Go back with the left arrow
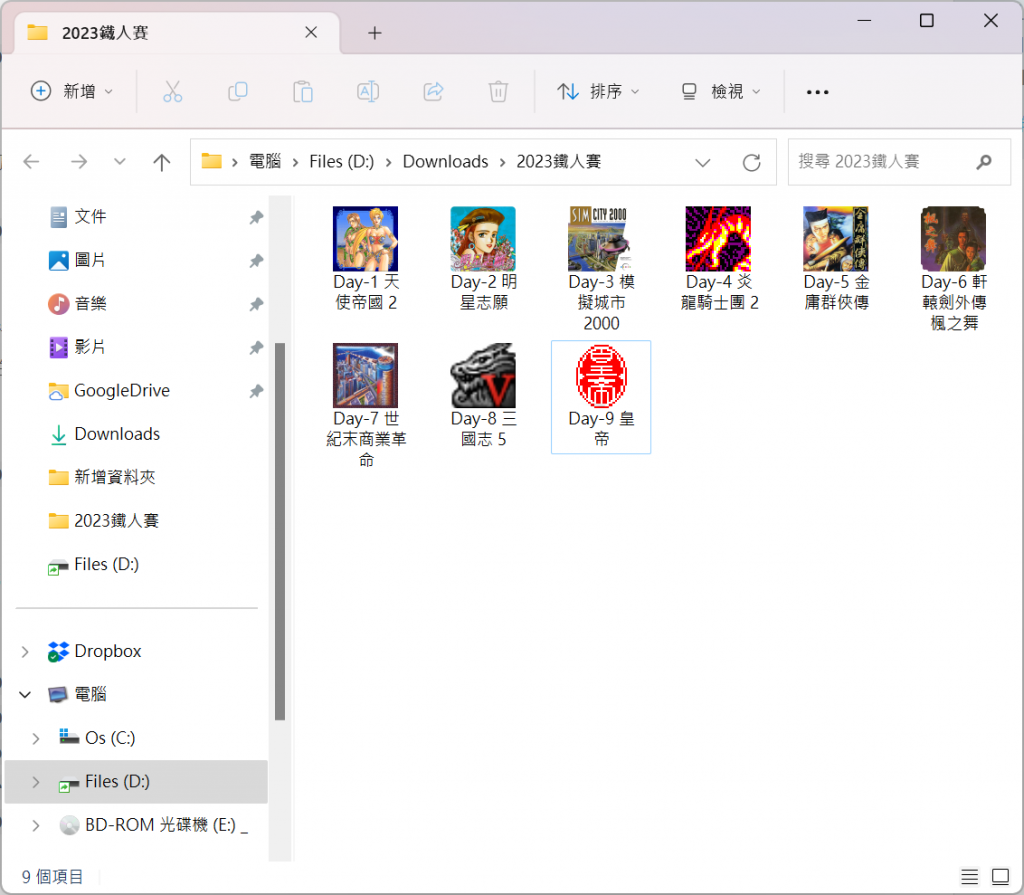The height and width of the screenshot is (895, 1024). tap(31, 161)
